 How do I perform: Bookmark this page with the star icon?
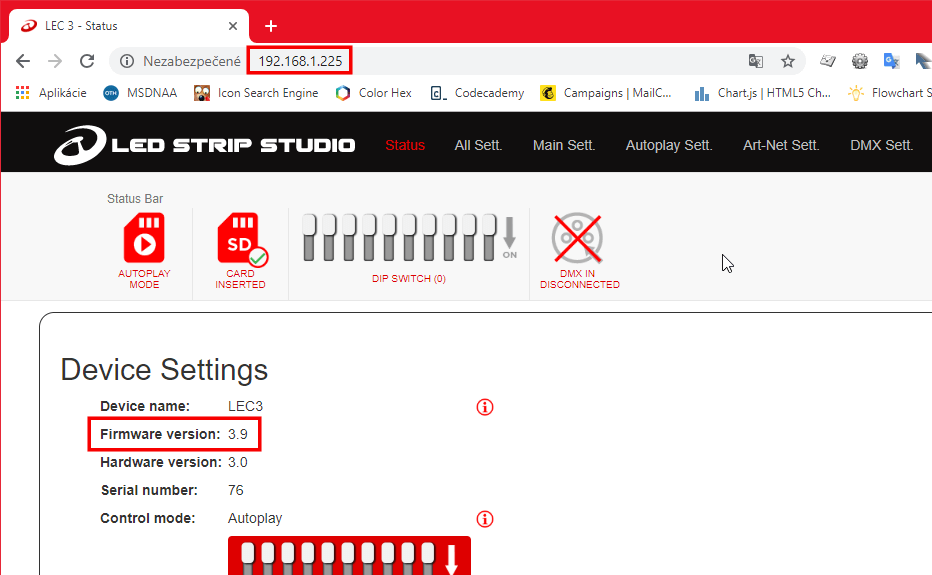pyautogui.click(x=788, y=61)
